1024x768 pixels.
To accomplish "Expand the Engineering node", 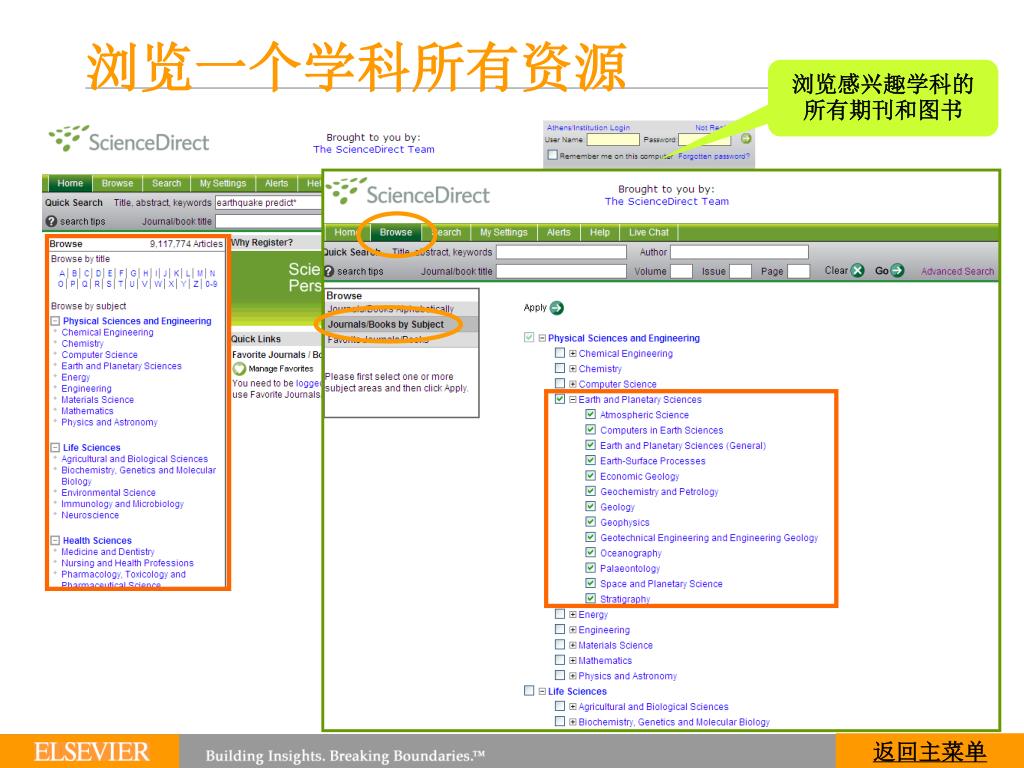I will (573, 630).
